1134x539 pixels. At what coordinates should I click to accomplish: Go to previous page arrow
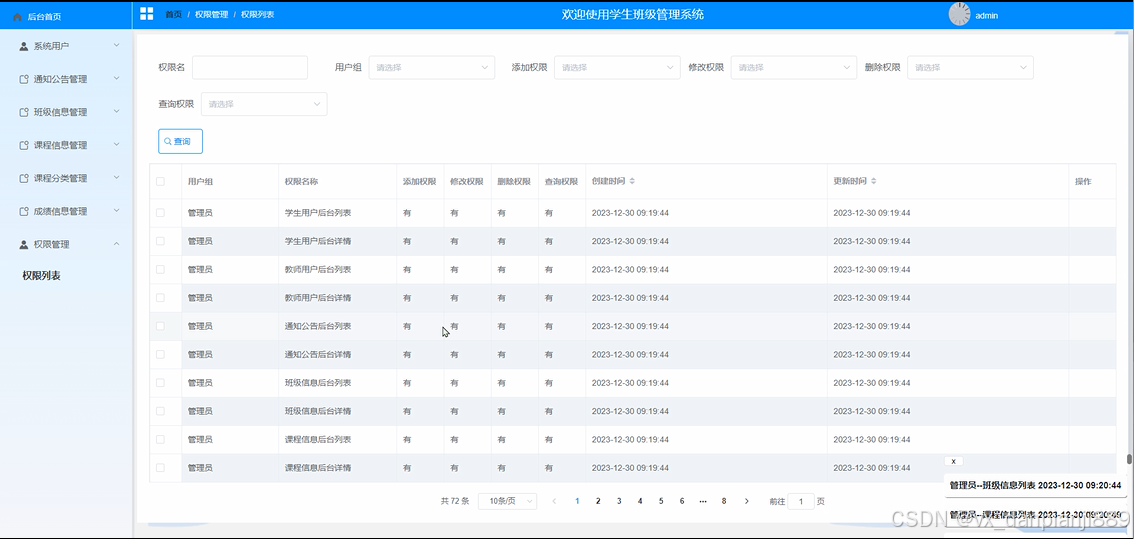coord(554,501)
